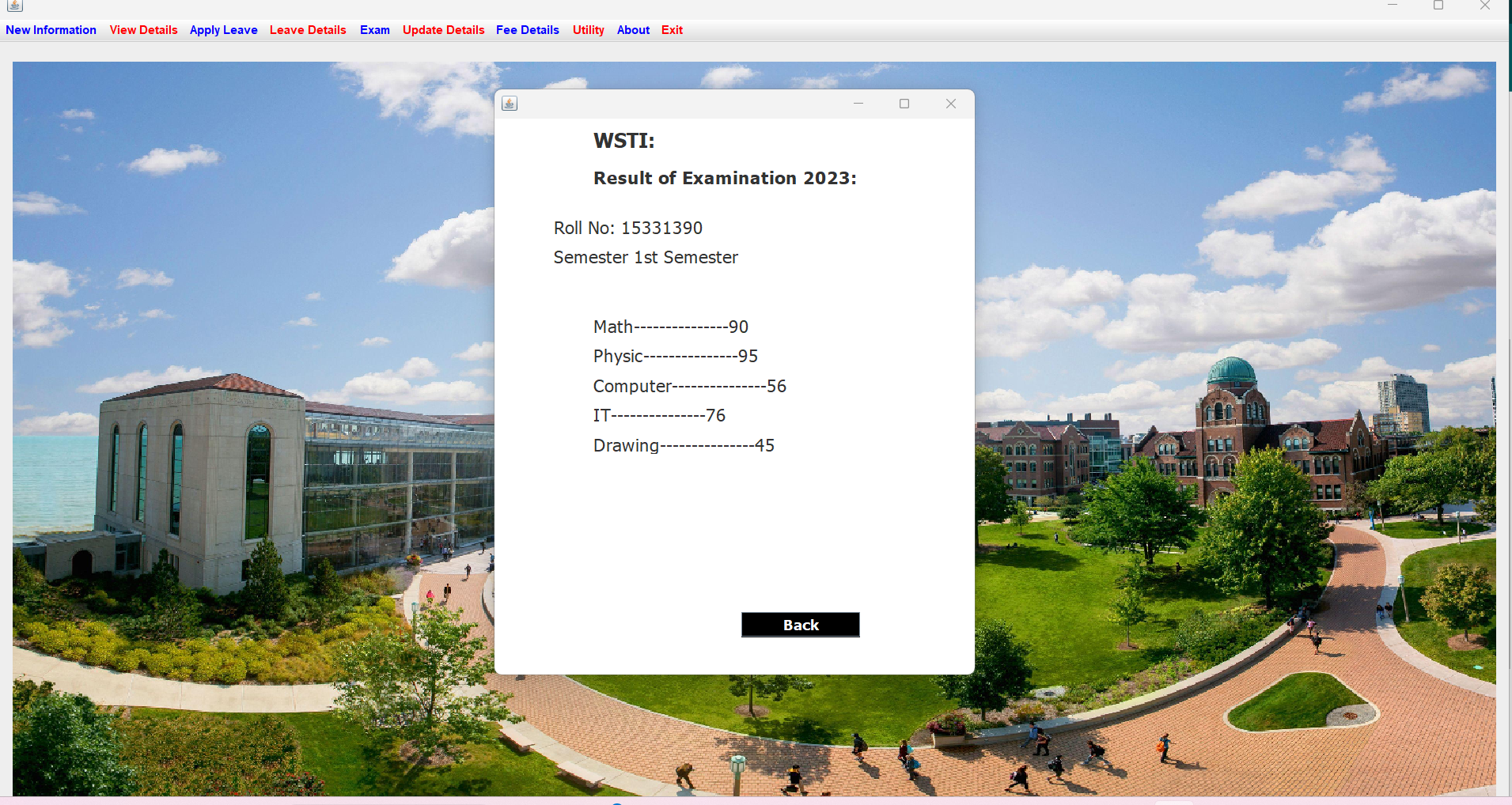Open the About menu

(x=633, y=30)
